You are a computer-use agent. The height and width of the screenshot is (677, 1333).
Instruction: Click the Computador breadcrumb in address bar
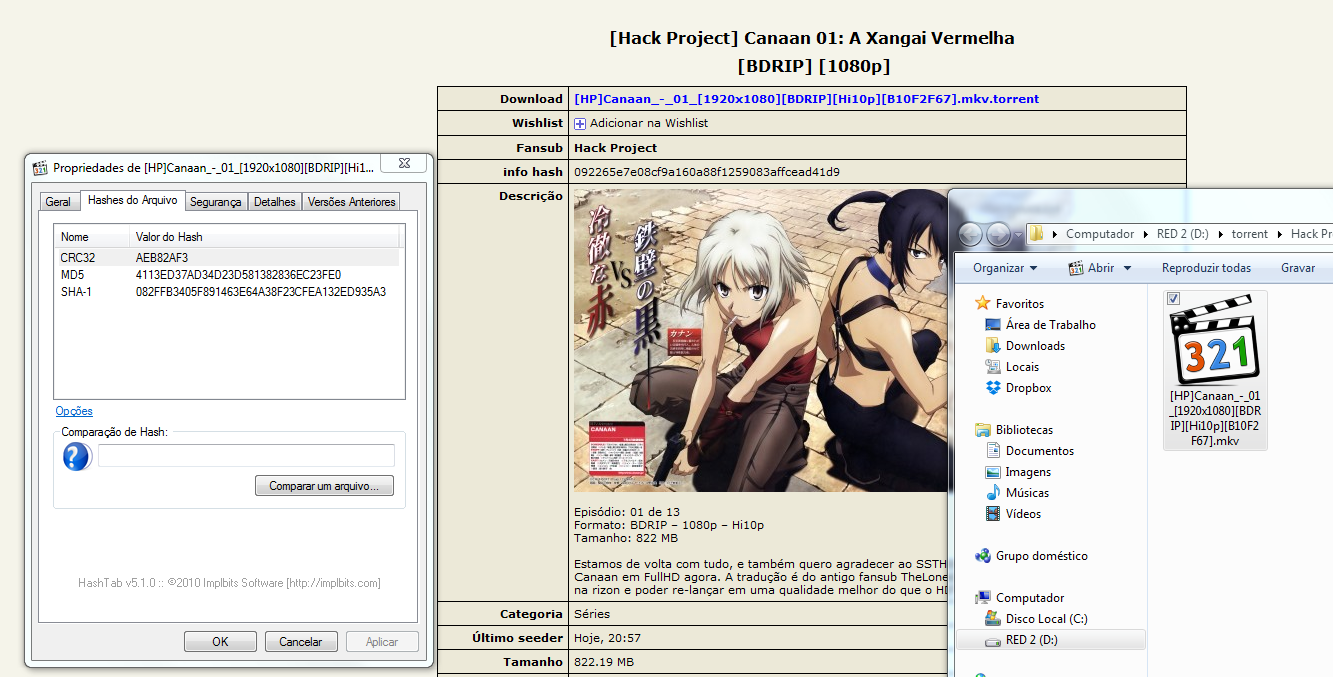tap(1100, 234)
